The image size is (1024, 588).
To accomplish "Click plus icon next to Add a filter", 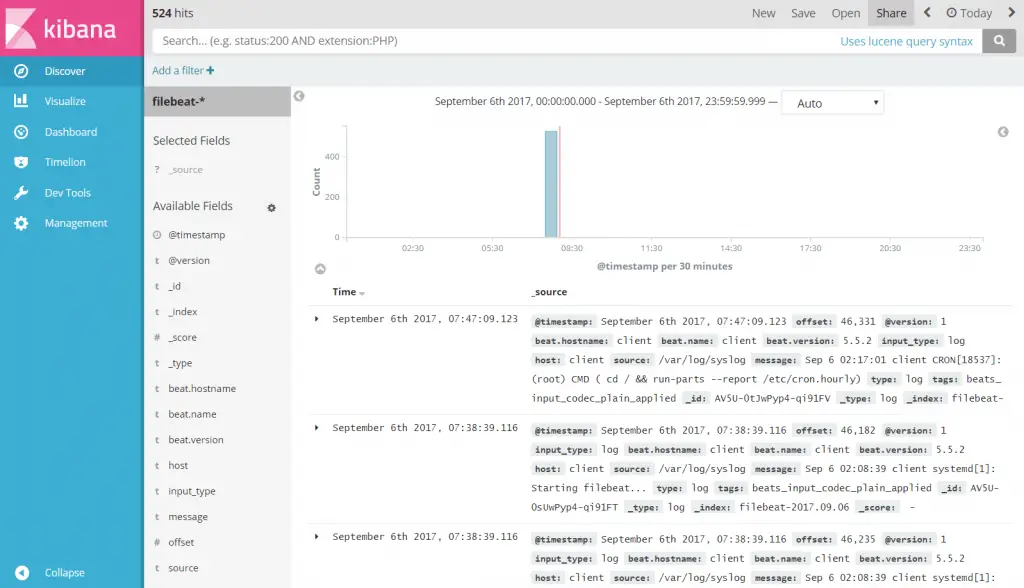I will click(210, 71).
